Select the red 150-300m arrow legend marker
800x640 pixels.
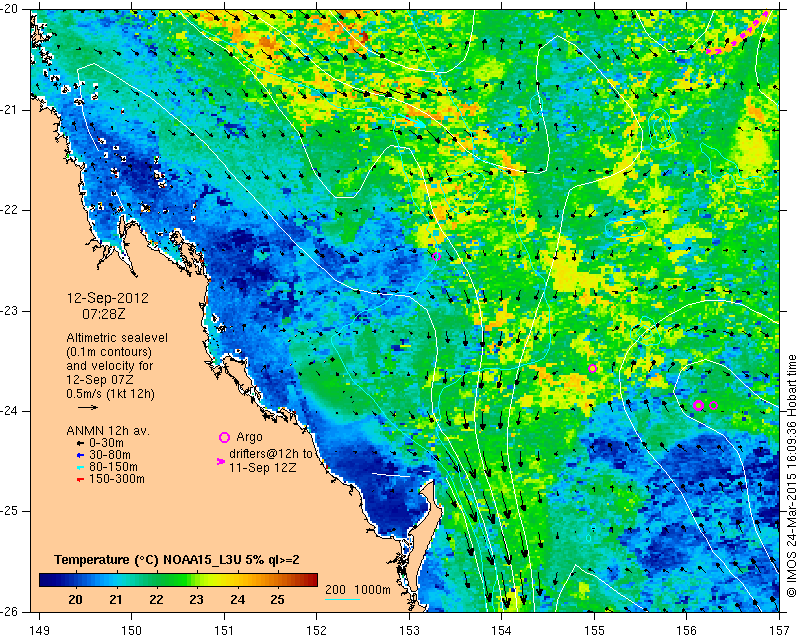pos(80,480)
